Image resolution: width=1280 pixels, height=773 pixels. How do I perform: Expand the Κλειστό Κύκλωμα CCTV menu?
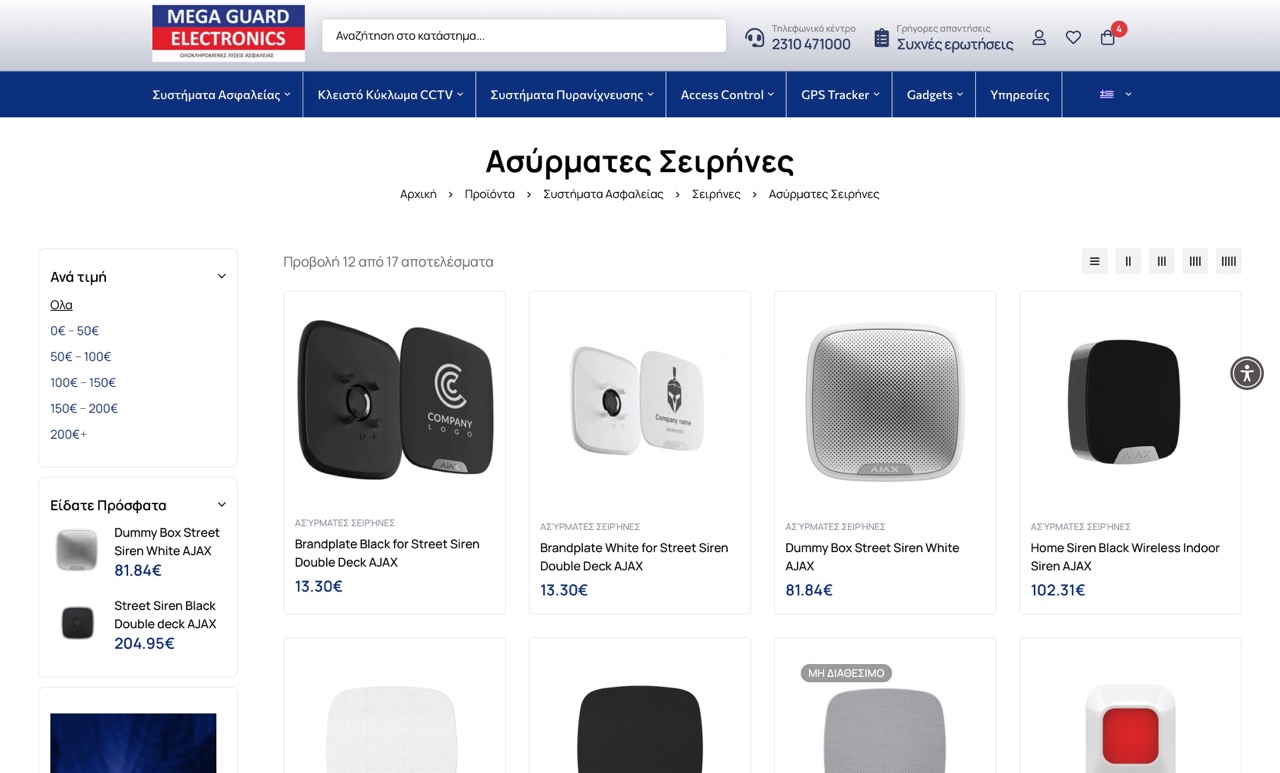pyautogui.click(x=390, y=94)
